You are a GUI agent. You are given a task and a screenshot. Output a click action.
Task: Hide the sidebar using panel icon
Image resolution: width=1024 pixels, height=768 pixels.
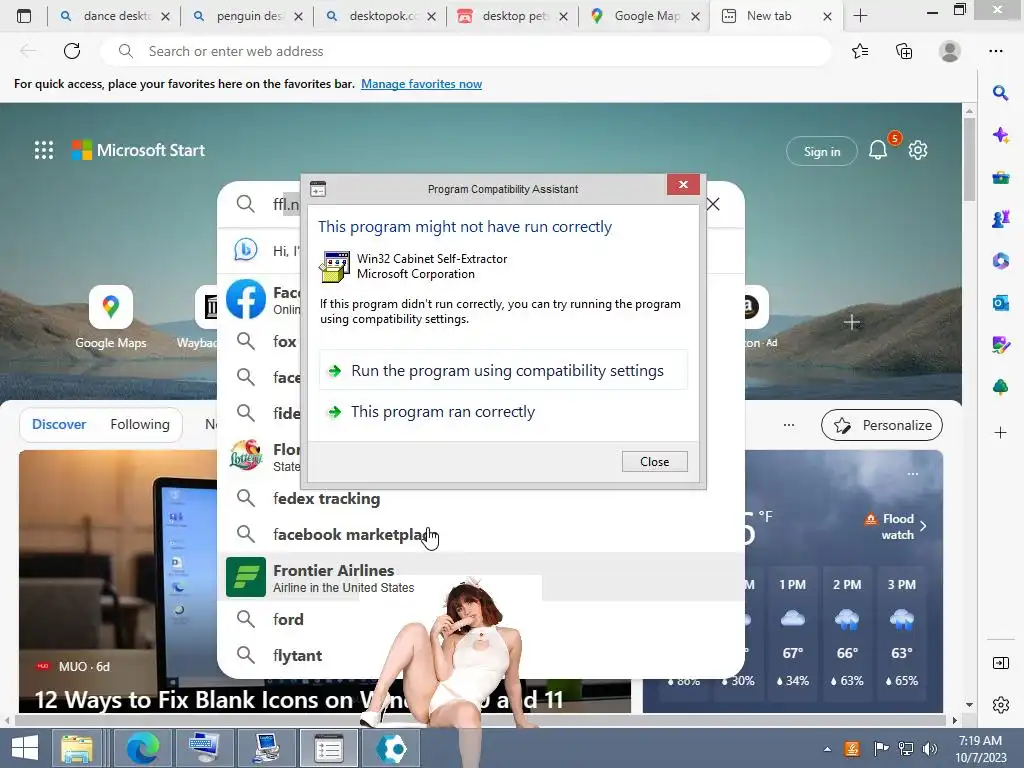[1000, 664]
